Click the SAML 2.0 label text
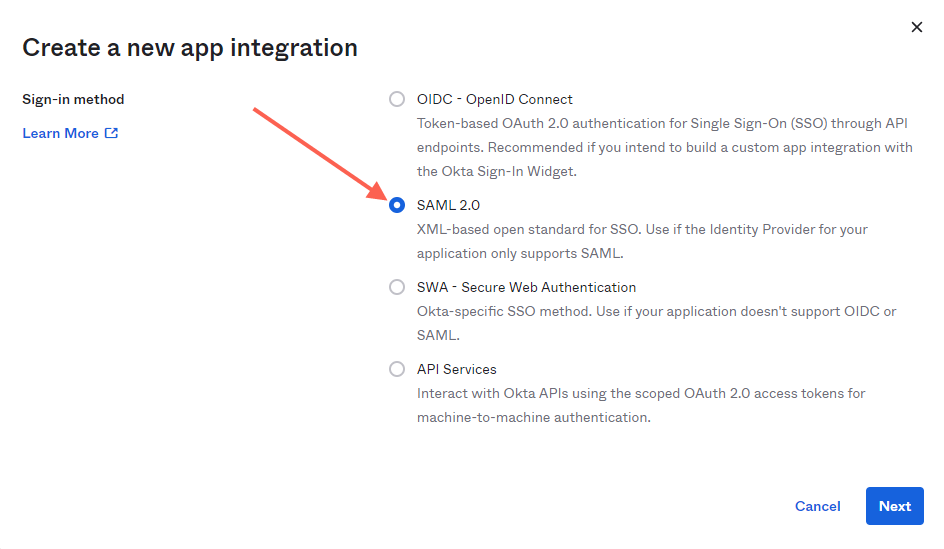 point(448,205)
